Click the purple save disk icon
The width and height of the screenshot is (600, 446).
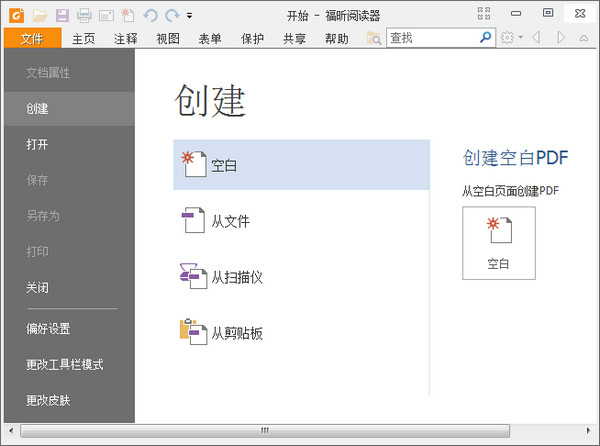click(x=62, y=15)
